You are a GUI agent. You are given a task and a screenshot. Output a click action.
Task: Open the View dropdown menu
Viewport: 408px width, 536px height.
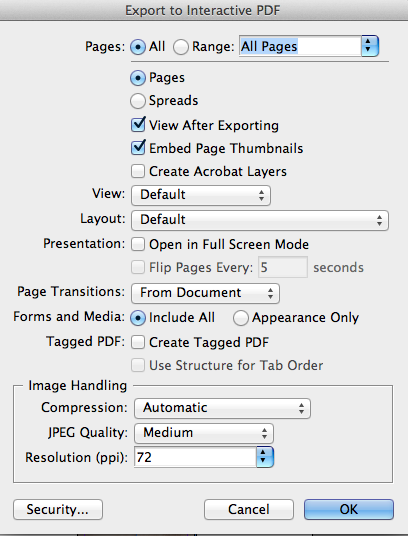point(201,195)
